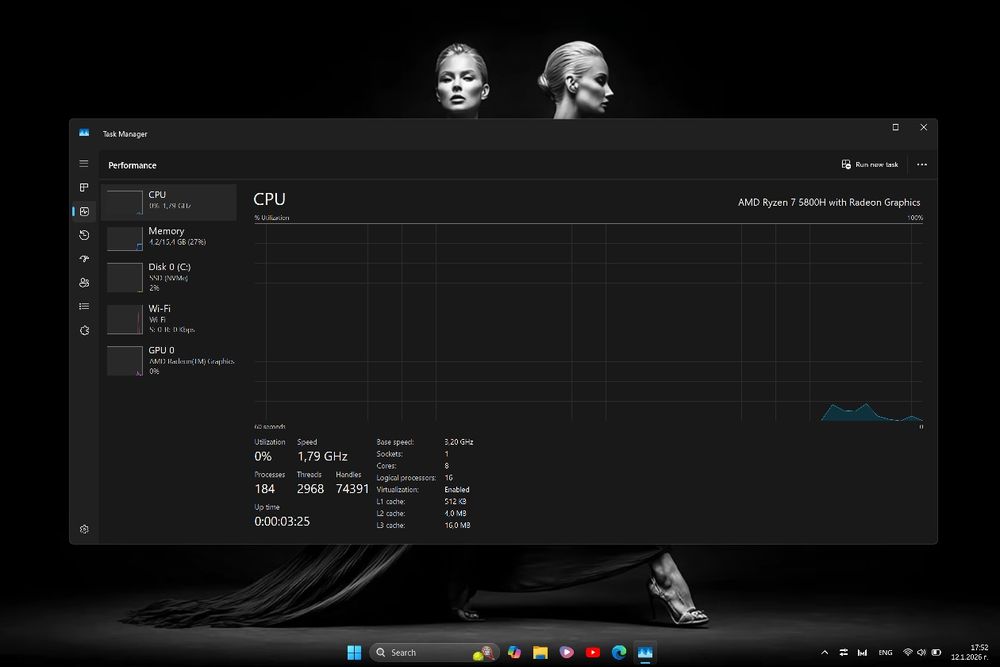Screen dimensions: 1000x667
Task: Click the Virtualization Enabled value
Action: (x=457, y=490)
